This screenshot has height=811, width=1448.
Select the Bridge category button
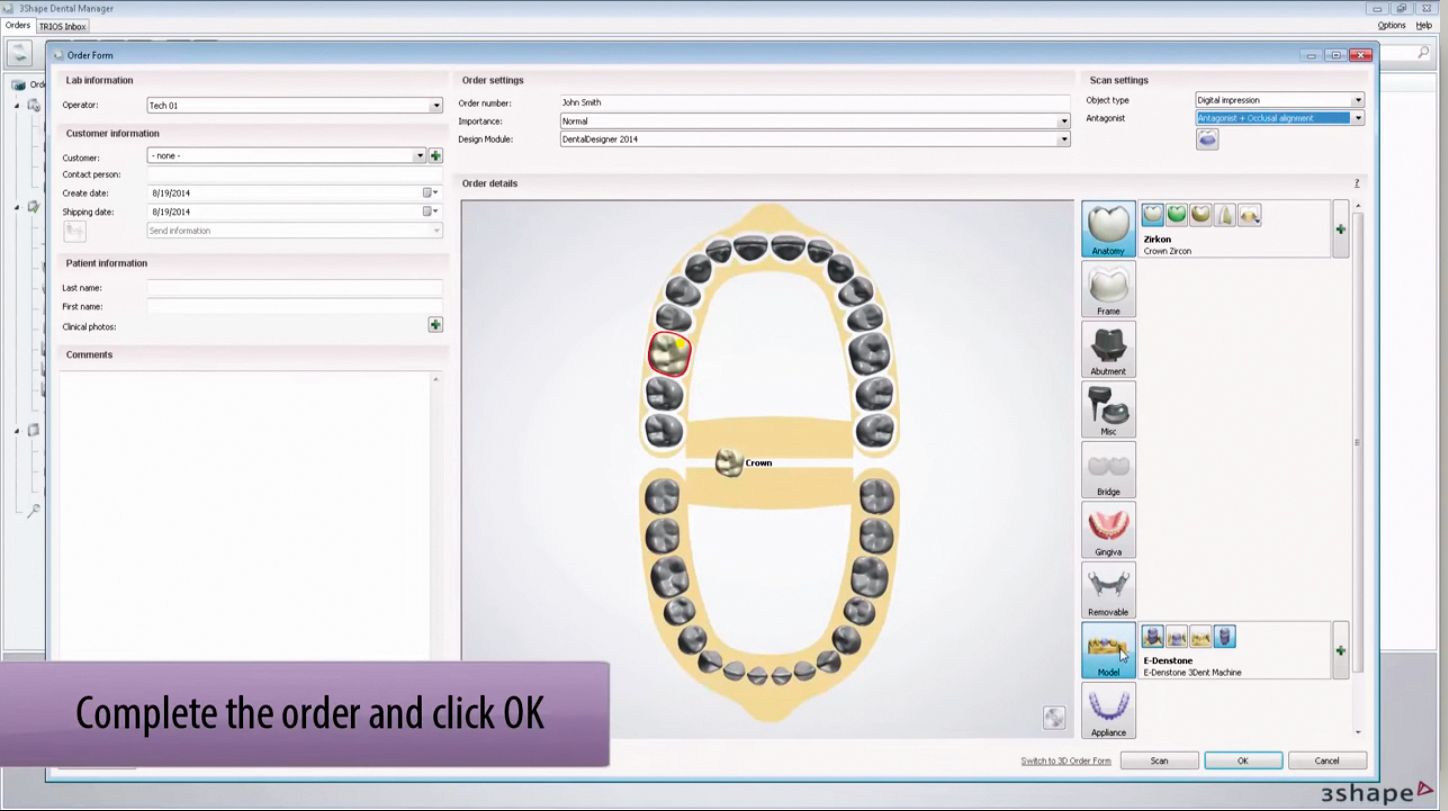pos(1108,469)
